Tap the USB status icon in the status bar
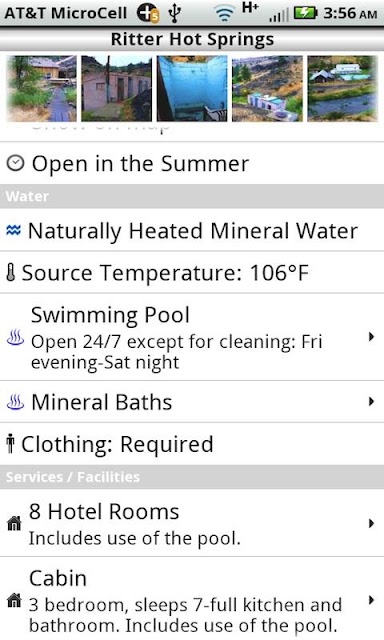The image size is (384, 640). tap(175, 13)
